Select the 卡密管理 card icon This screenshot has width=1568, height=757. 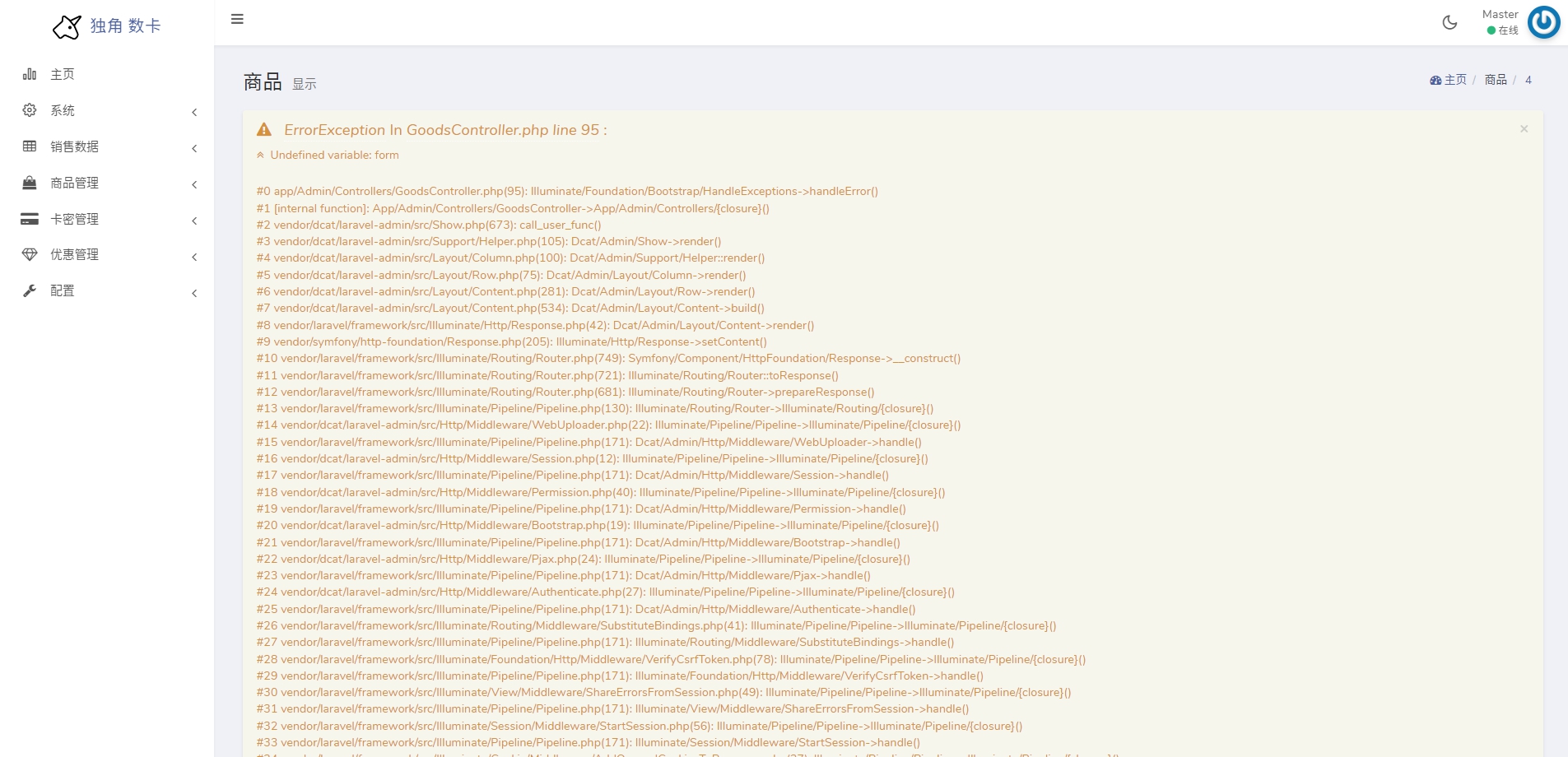(30, 219)
